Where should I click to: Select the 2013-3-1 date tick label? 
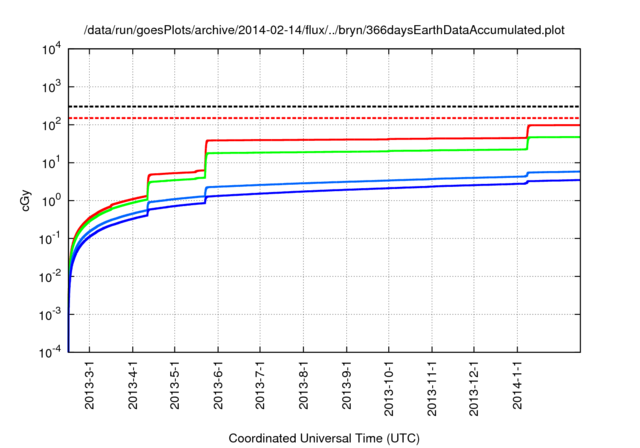90,386
